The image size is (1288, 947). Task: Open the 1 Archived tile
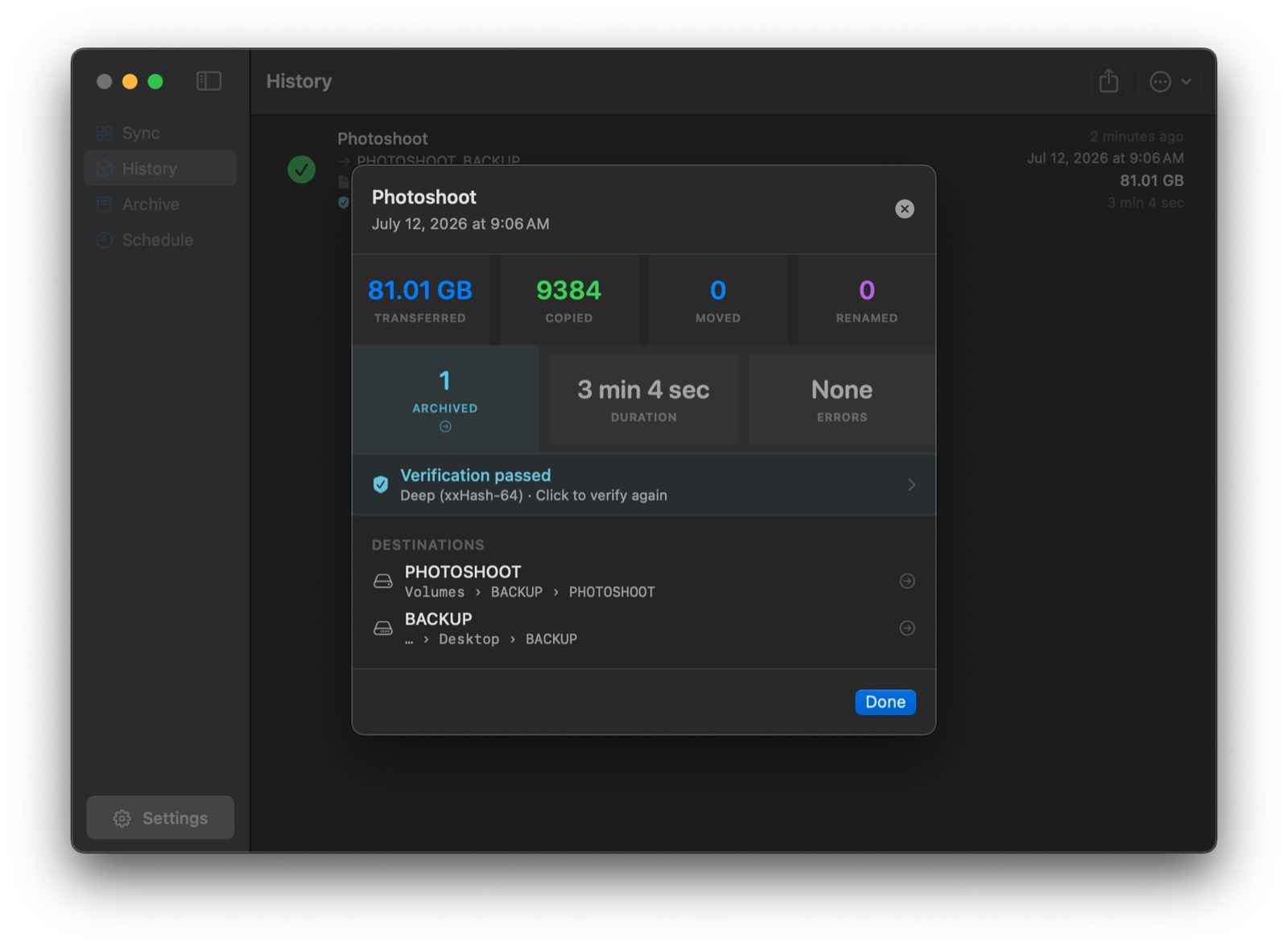tap(445, 399)
